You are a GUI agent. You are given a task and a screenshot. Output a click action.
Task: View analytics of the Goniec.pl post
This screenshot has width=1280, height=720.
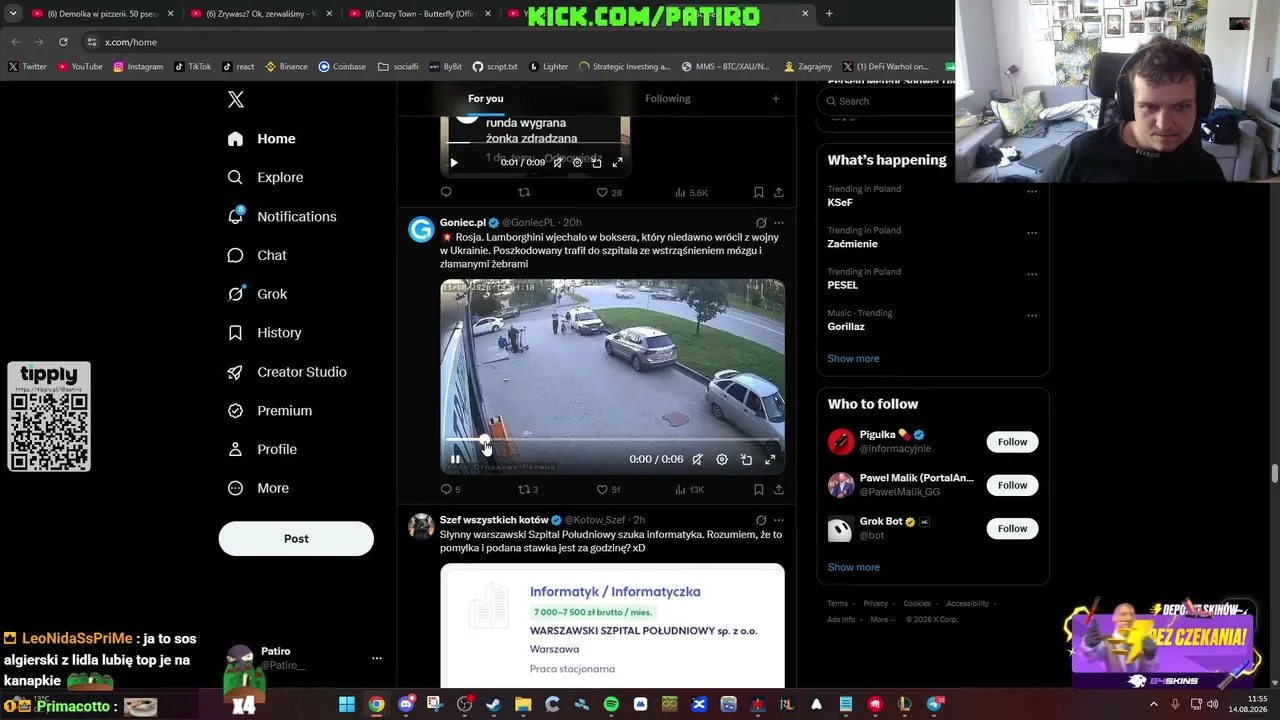pyautogui.click(x=689, y=489)
